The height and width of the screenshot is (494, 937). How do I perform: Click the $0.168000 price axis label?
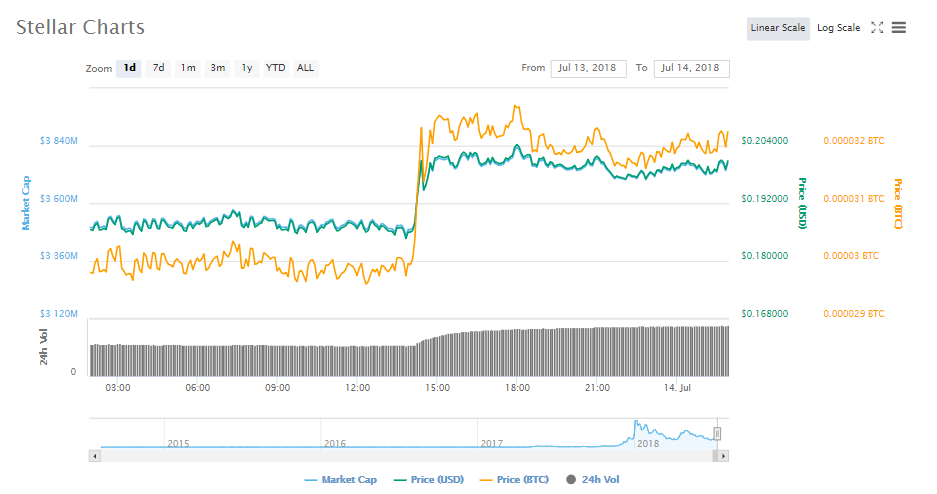(x=764, y=314)
